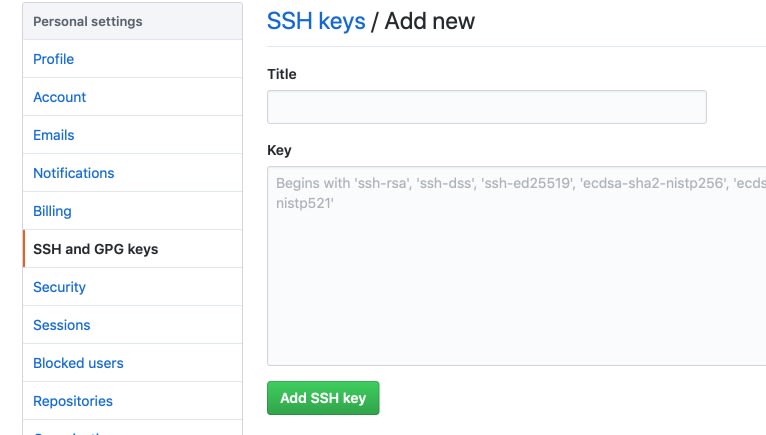Click the Title field label
The image size is (766, 435).
pyautogui.click(x=282, y=74)
